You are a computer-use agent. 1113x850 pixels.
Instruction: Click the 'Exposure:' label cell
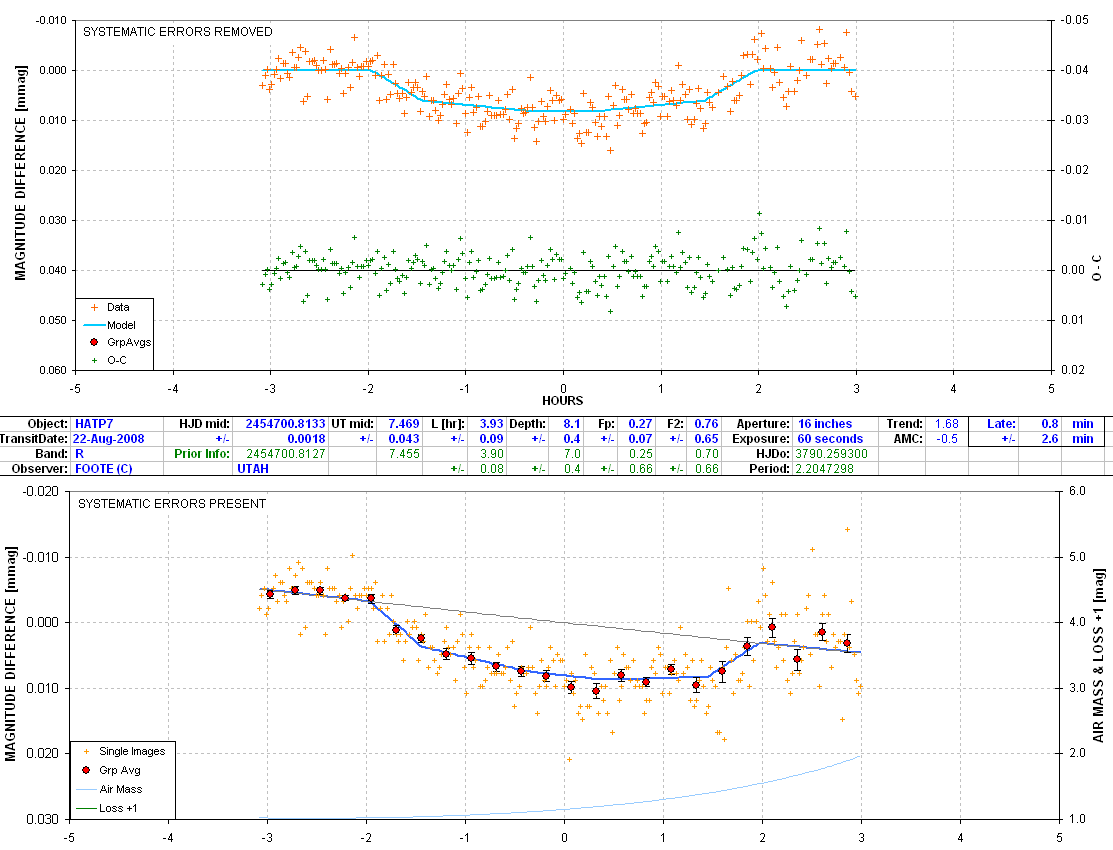[761, 439]
